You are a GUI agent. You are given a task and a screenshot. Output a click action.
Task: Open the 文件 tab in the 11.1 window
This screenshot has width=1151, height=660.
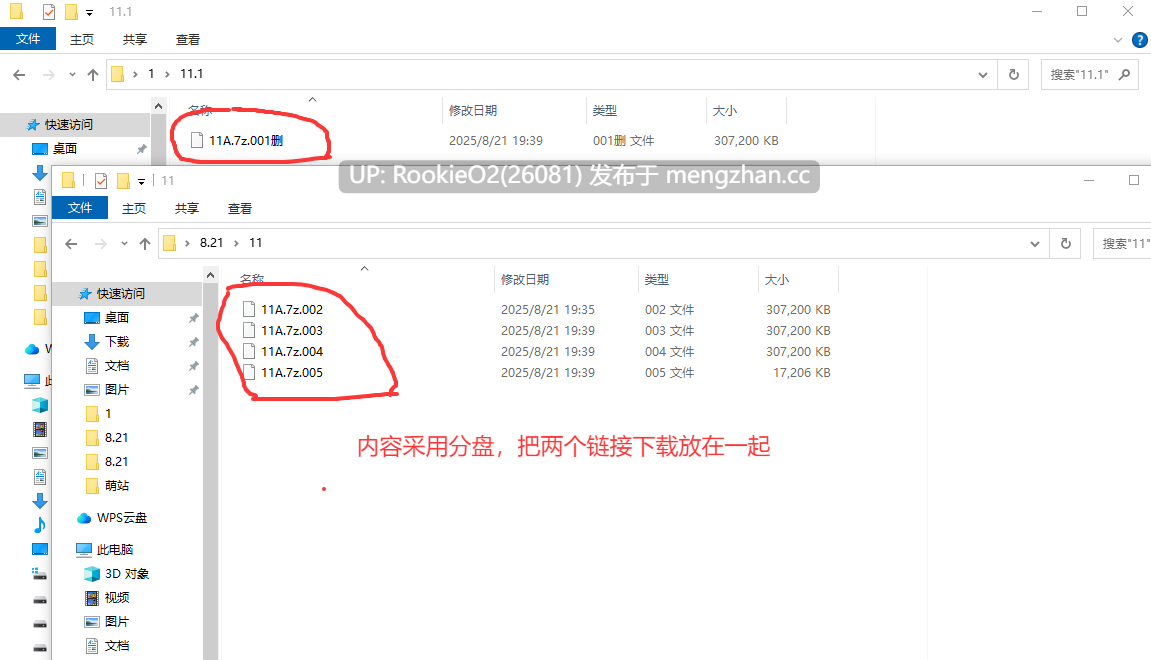(x=28, y=39)
